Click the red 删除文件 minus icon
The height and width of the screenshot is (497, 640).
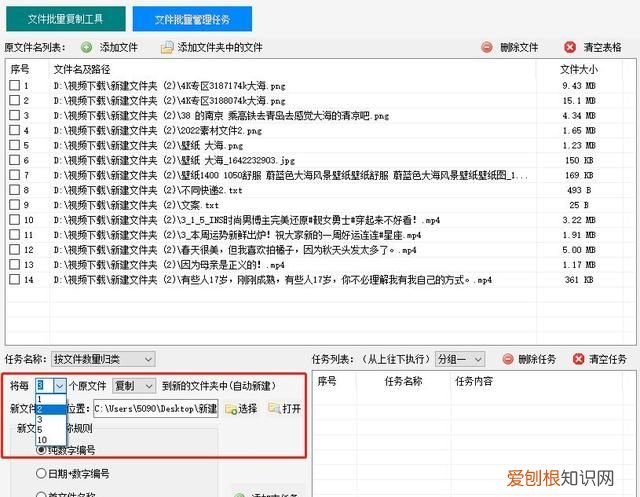pos(487,47)
